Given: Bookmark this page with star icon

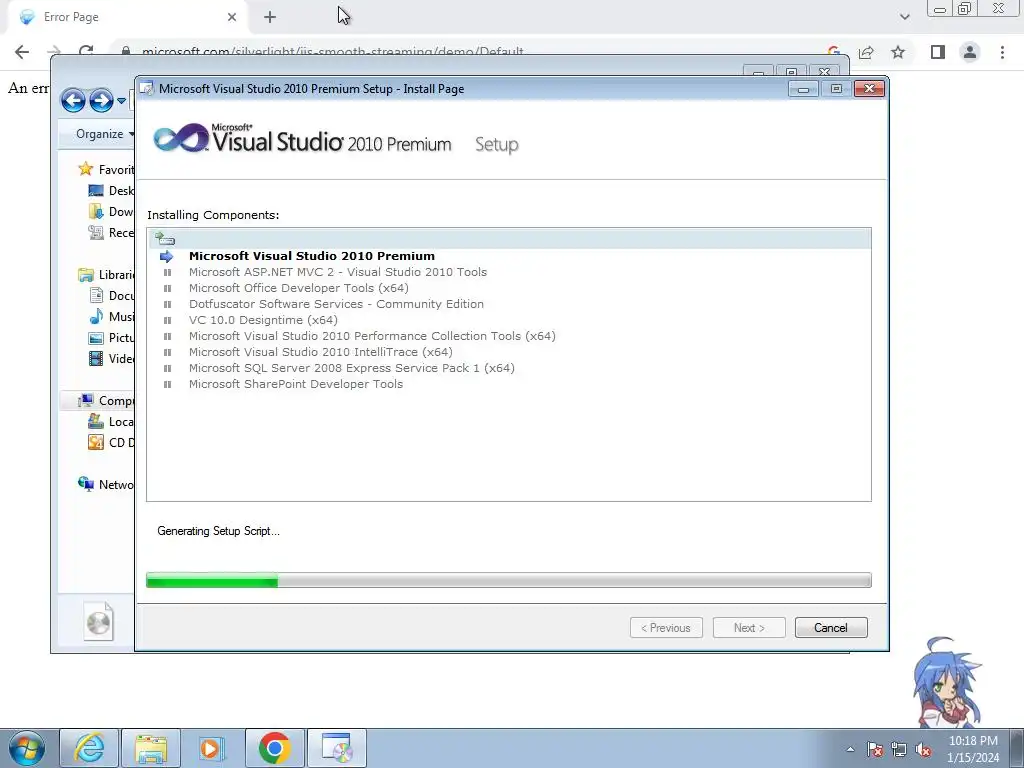Looking at the screenshot, I should (898, 52).
